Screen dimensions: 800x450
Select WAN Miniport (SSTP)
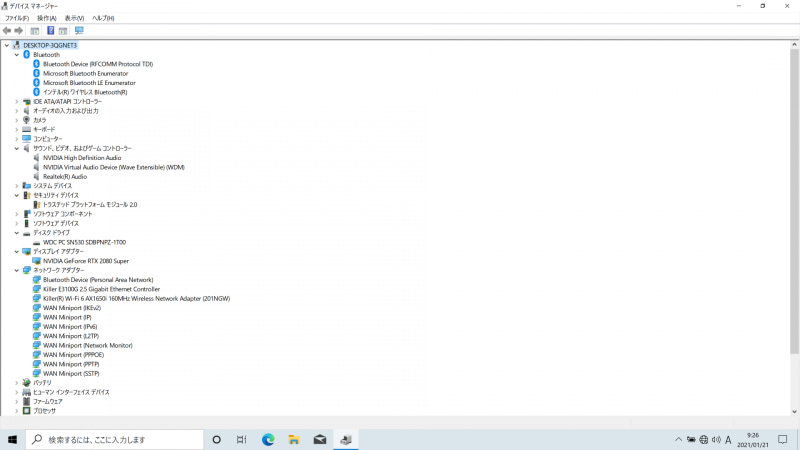(x=71, y=373)
